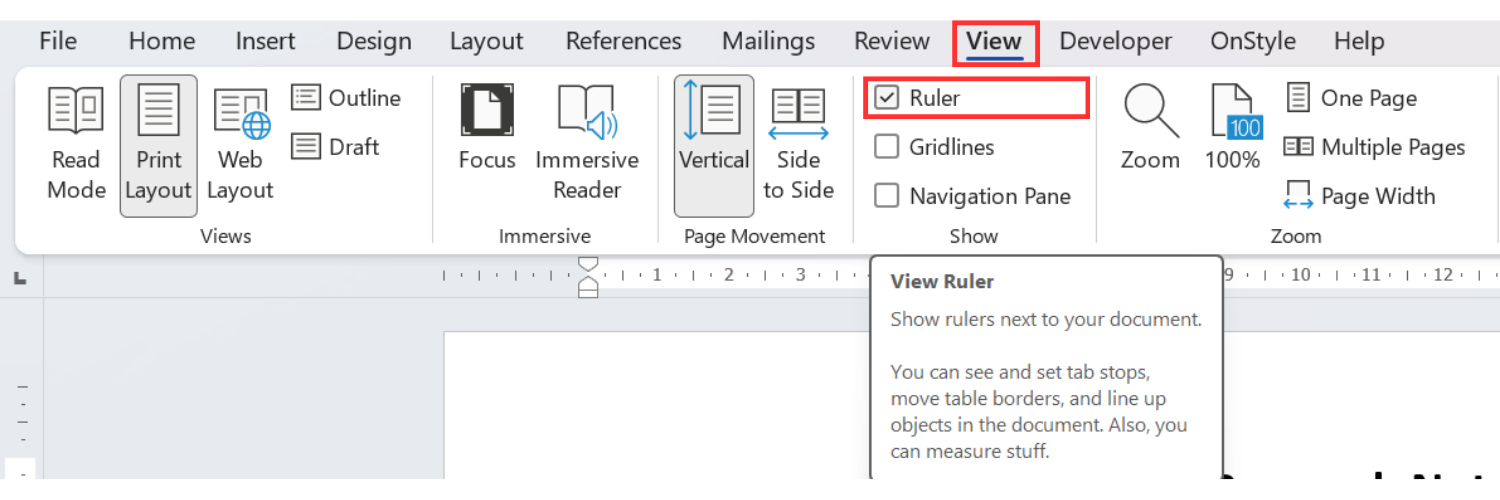Select the Print Layout view
This screenshot has height=500, width=1500.
(158, 145)
